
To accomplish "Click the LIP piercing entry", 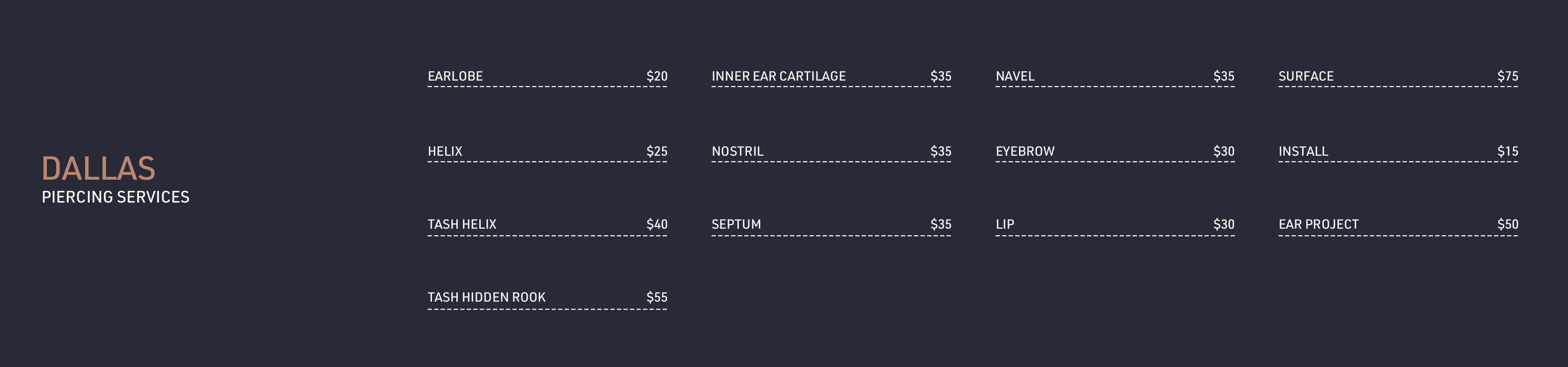I will pos(1004,224).
